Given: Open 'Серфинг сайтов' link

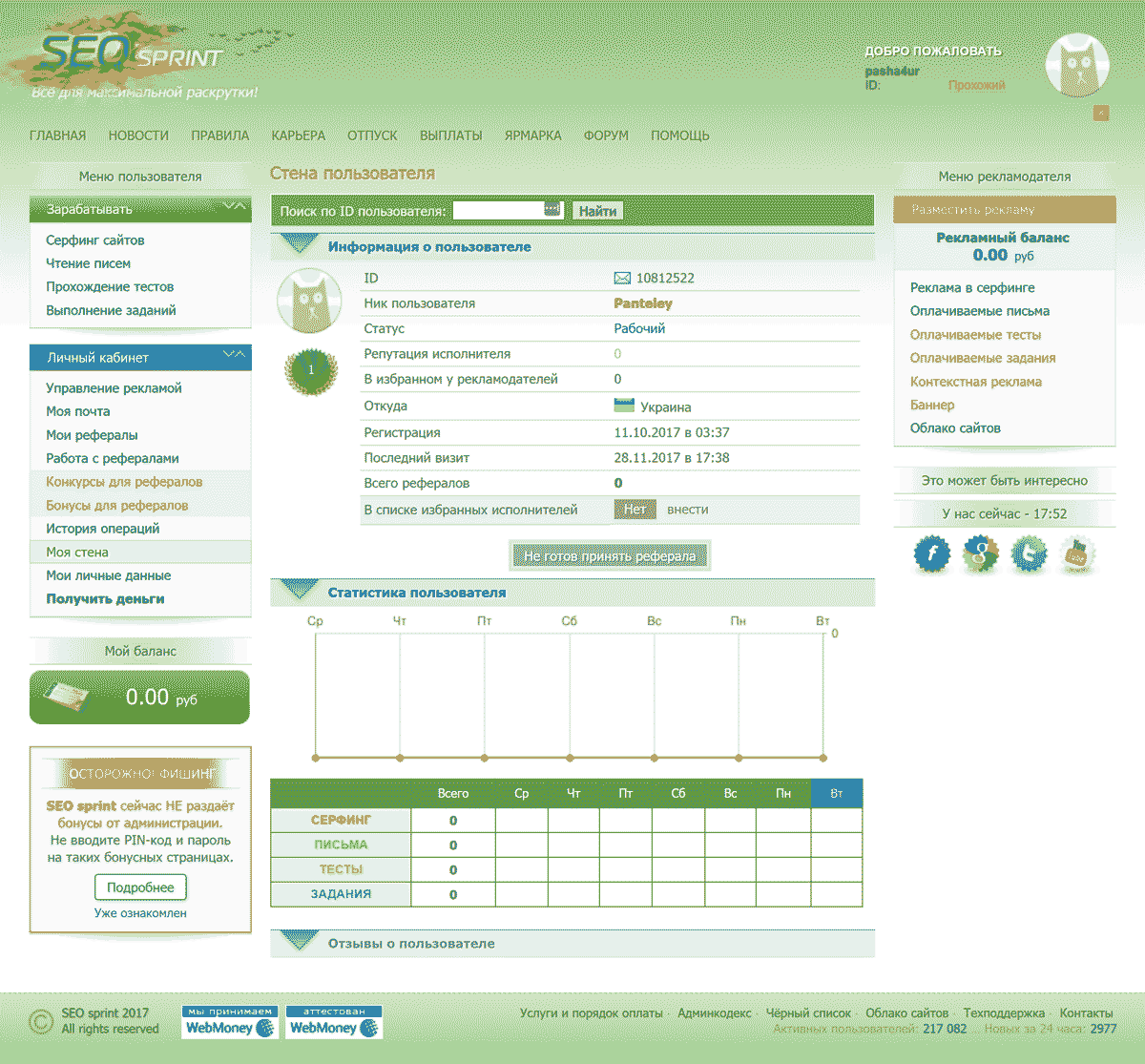Looking at the screenshot, I should click(x=95, y=240).
